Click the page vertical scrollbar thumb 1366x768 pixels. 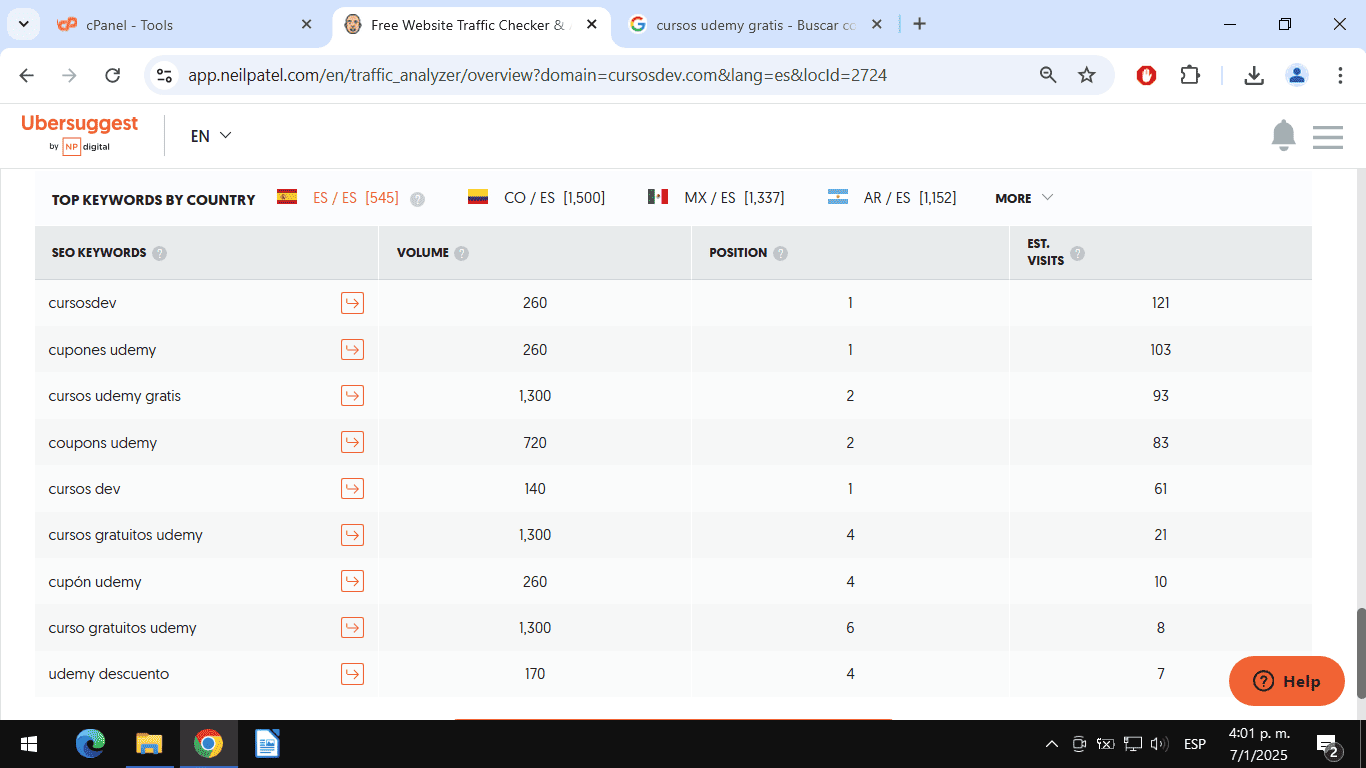pyautogui.click(x=1359, y=653)
